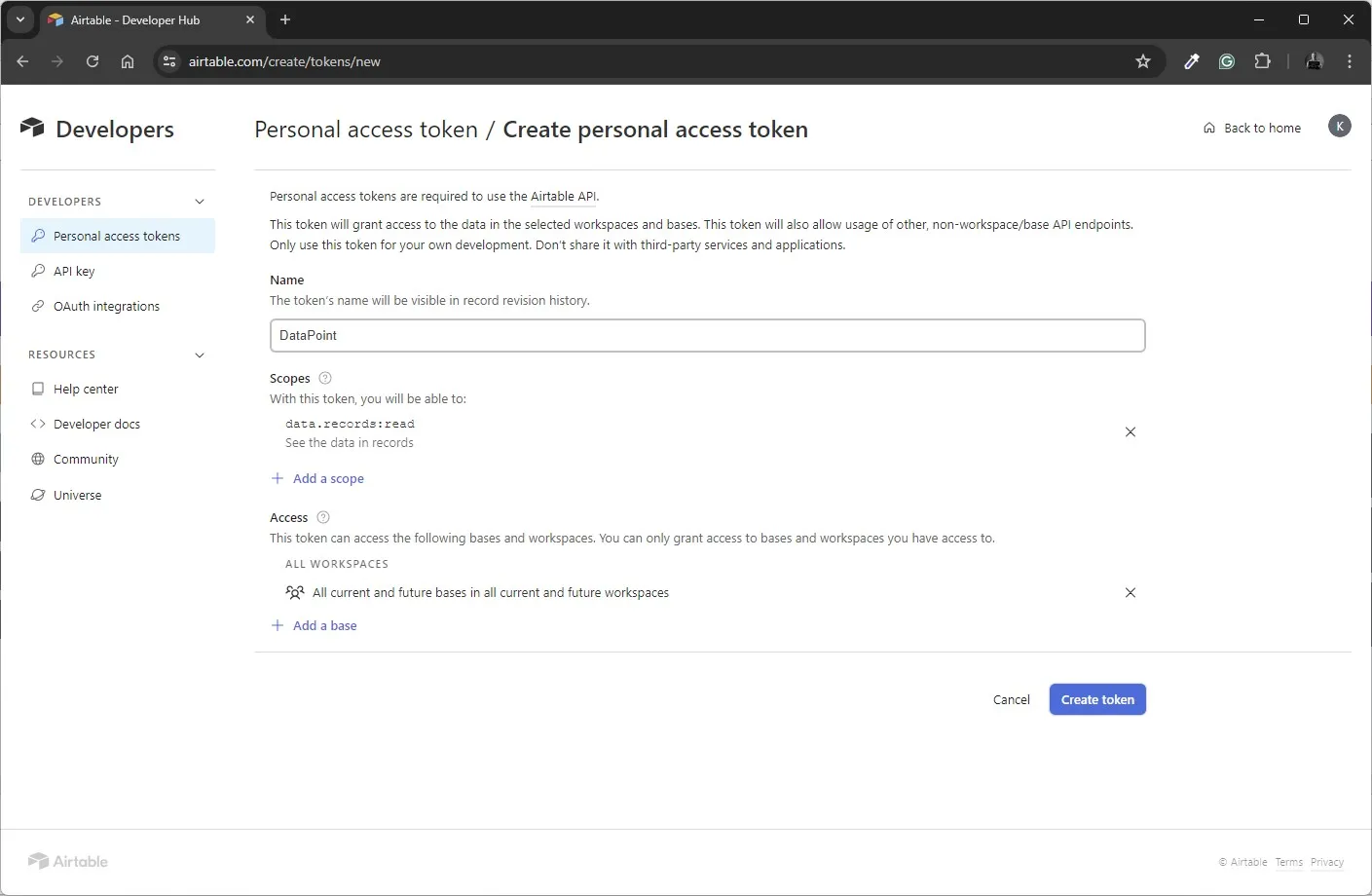The height and width of the screenshot is (896, 1372).
Task: Click the browser back arrow
Action: (23, 61)
